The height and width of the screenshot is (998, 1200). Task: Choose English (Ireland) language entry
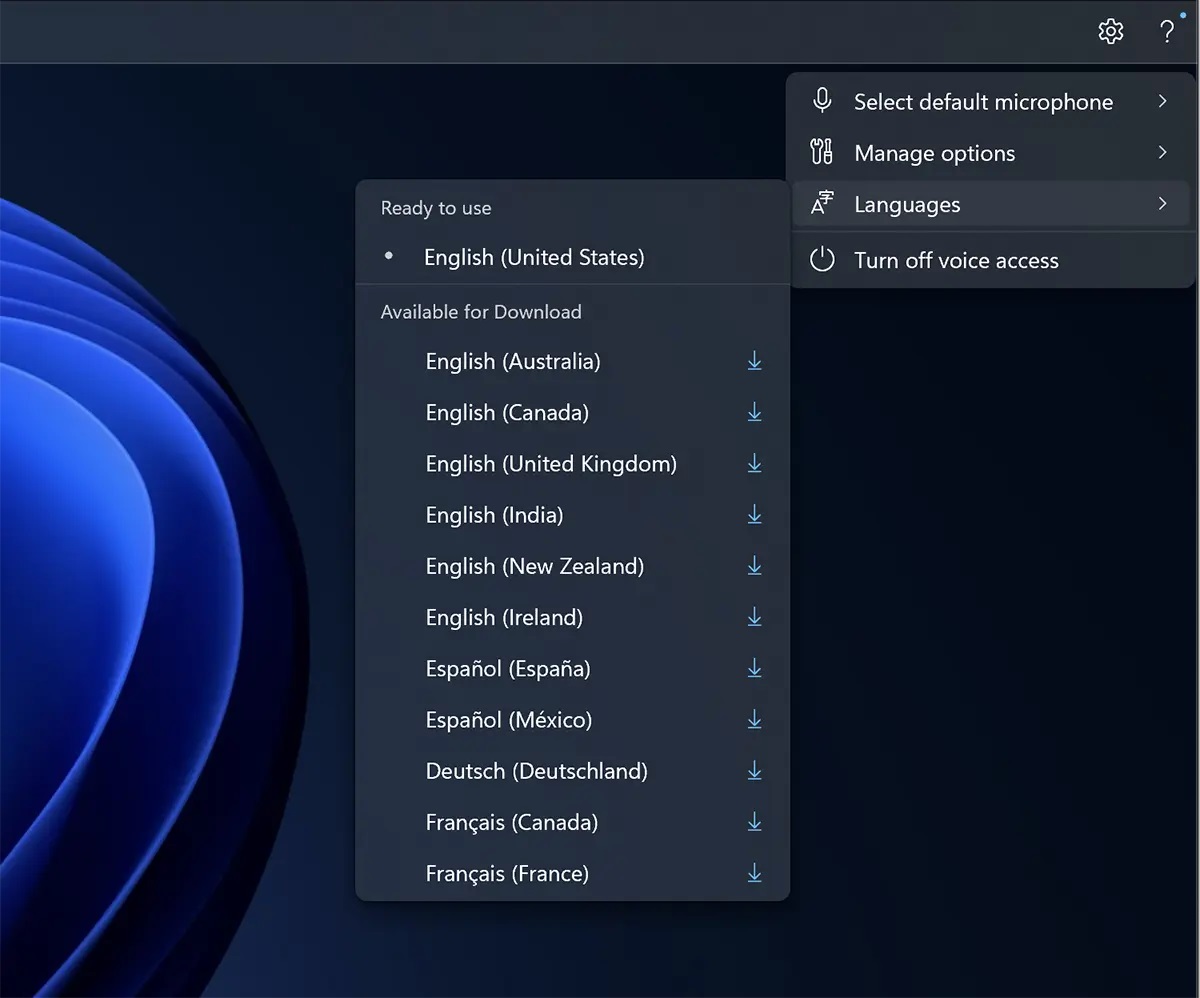(504, 618)
